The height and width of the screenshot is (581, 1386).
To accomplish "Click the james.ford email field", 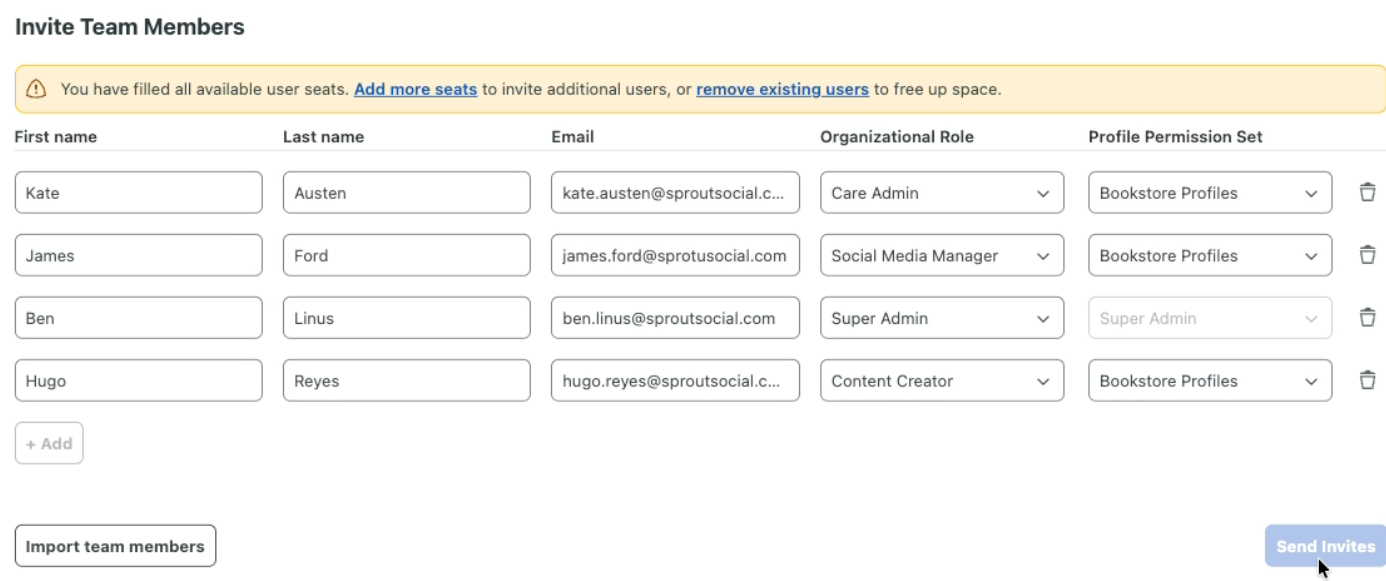I will click(x=675, y=255).
